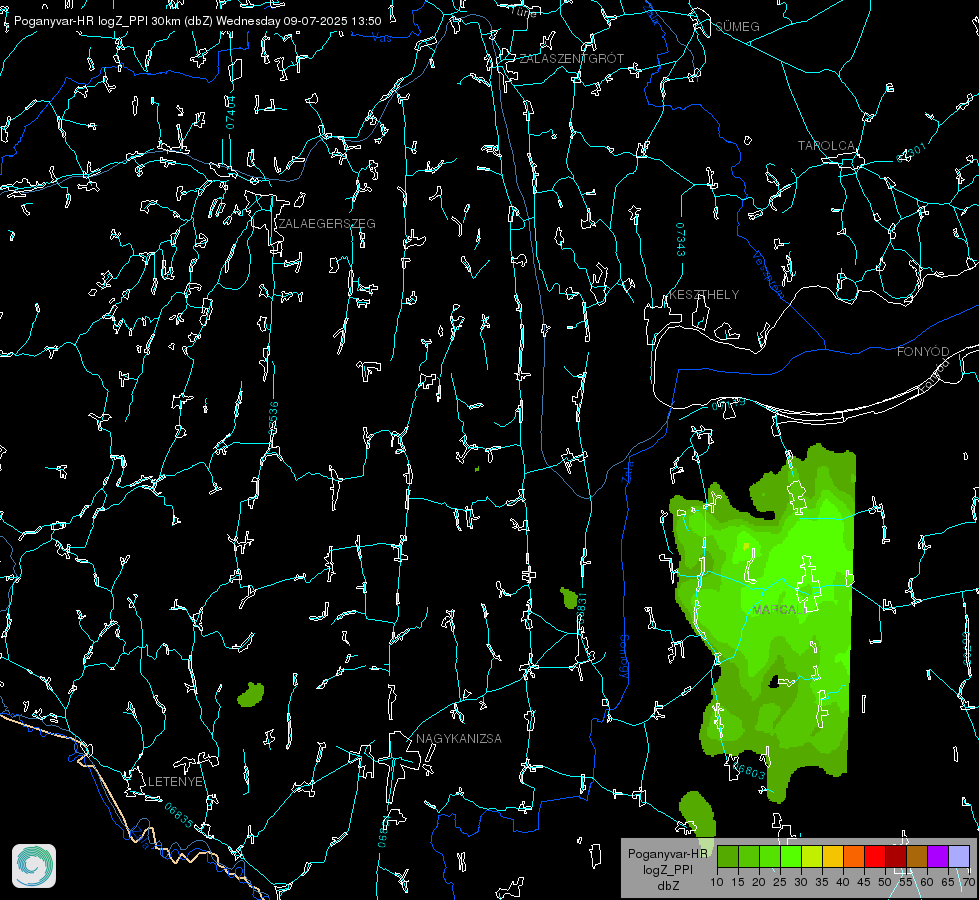Click the MARCALI city label inside the echo
The image size is (979, 900).
coord(779,610)
